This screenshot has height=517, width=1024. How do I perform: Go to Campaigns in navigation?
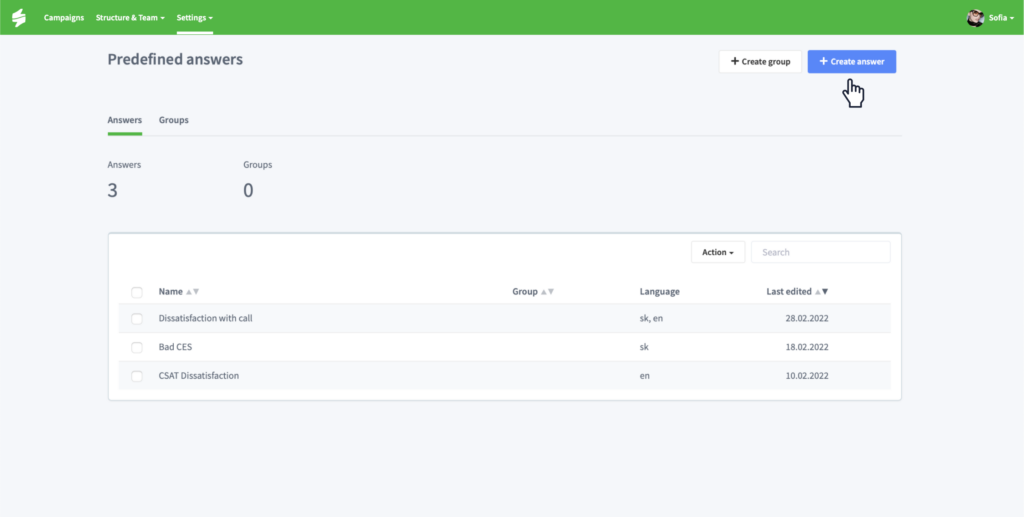64,18
